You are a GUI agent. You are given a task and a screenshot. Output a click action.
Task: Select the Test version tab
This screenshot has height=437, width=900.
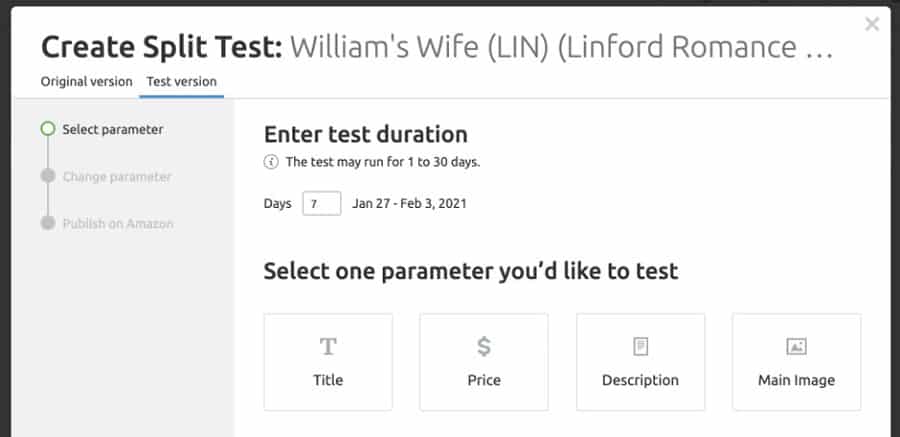click(181, 82)
